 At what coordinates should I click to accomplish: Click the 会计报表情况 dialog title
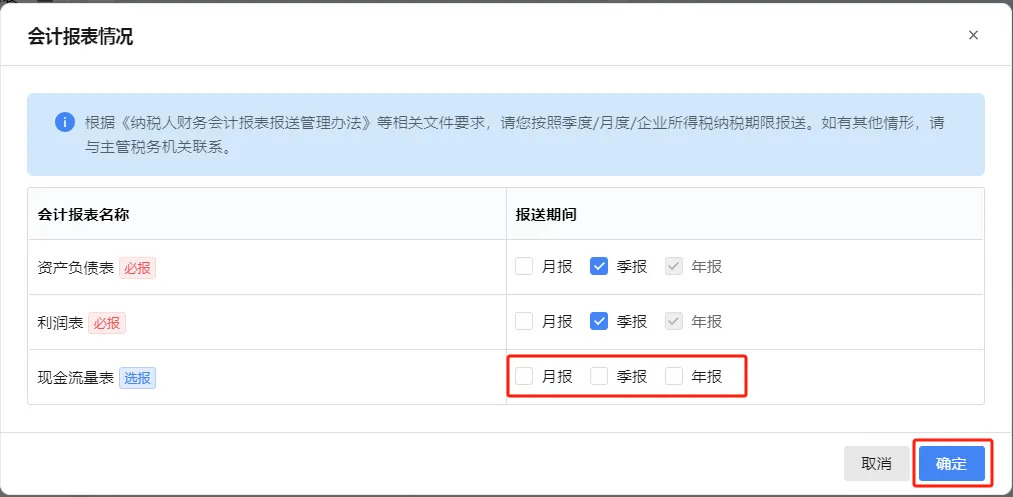[81, 37]
